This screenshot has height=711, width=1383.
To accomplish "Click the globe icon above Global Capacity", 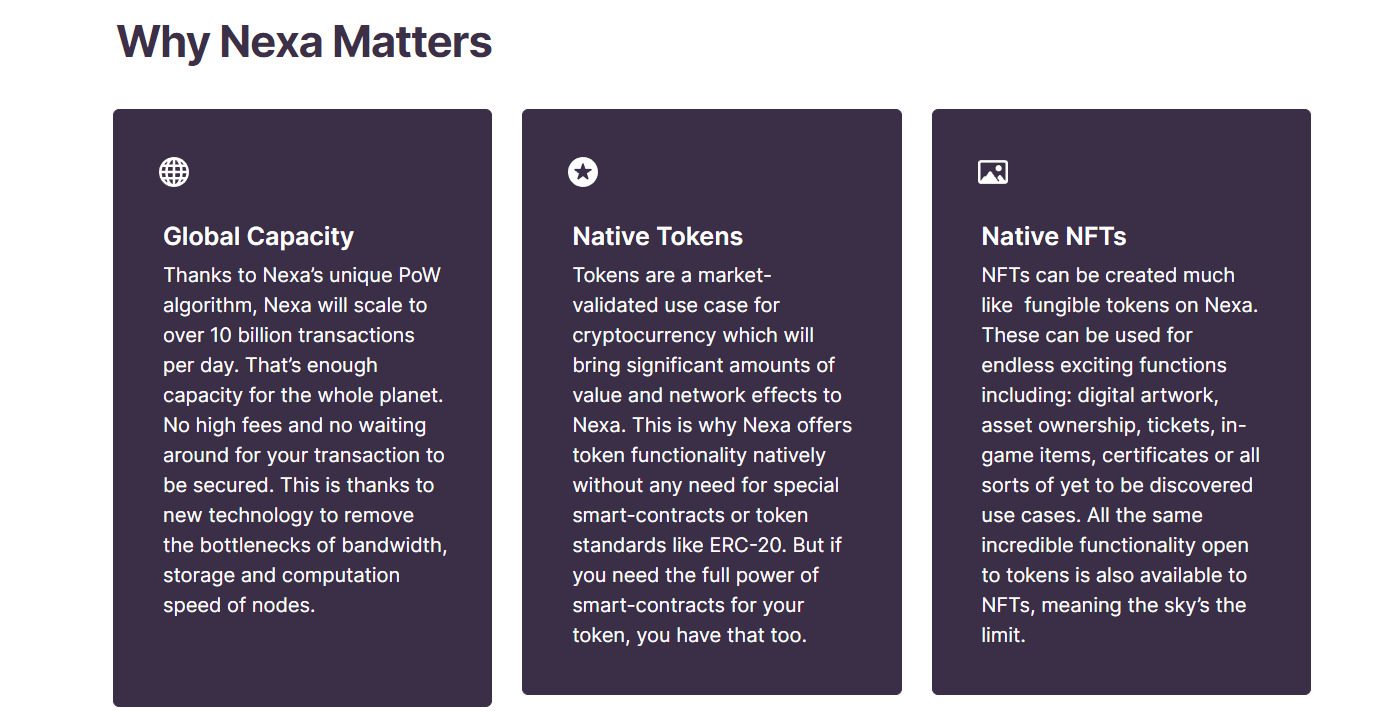I will [x=174, y=172].
